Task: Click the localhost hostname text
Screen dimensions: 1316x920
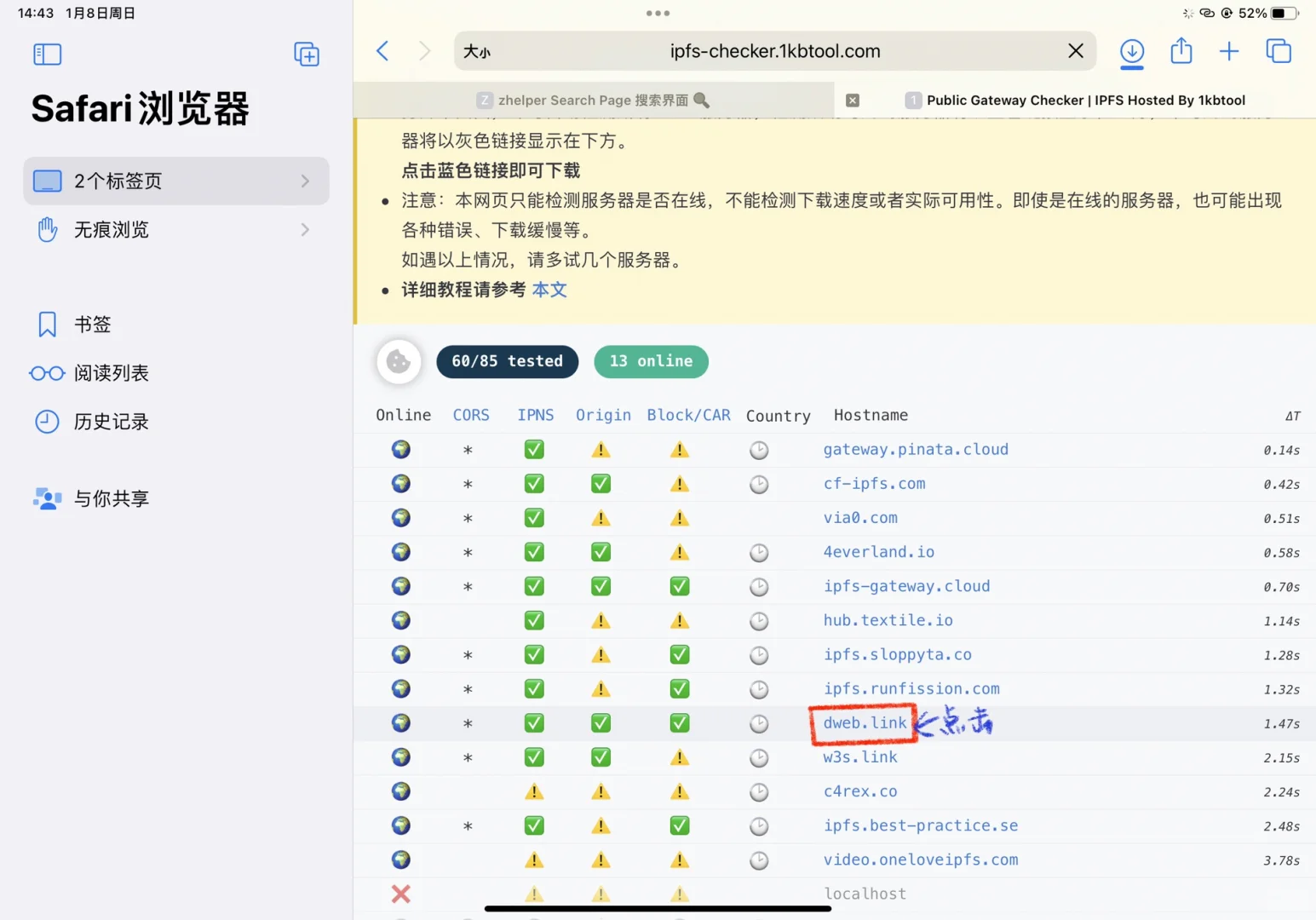Action: click(x=865, y=894)
